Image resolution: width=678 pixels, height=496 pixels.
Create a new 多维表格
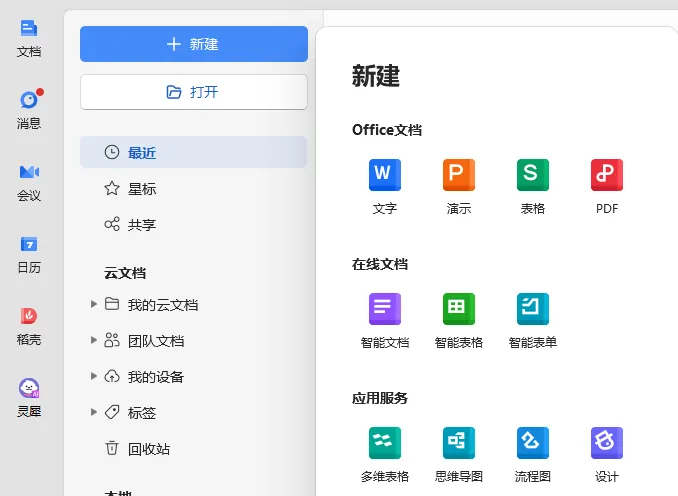(x=385, y=455)
